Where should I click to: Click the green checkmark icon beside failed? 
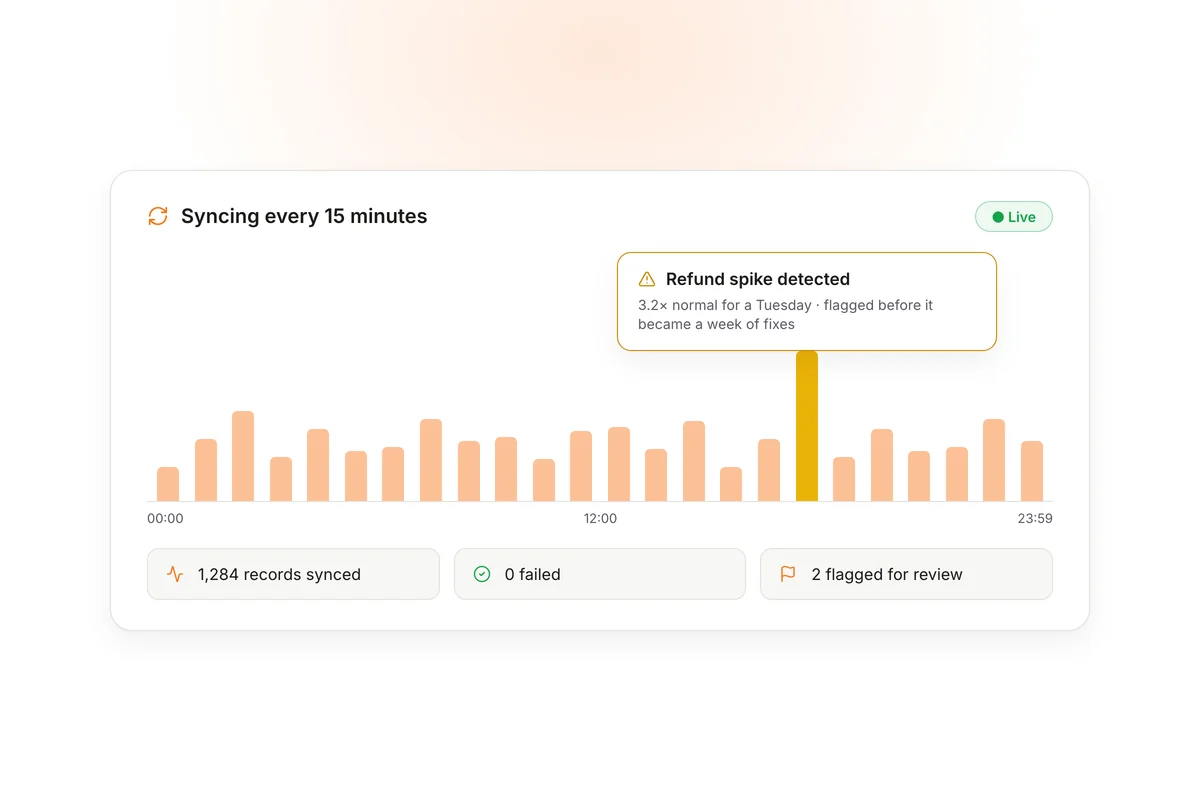(482, 574)
